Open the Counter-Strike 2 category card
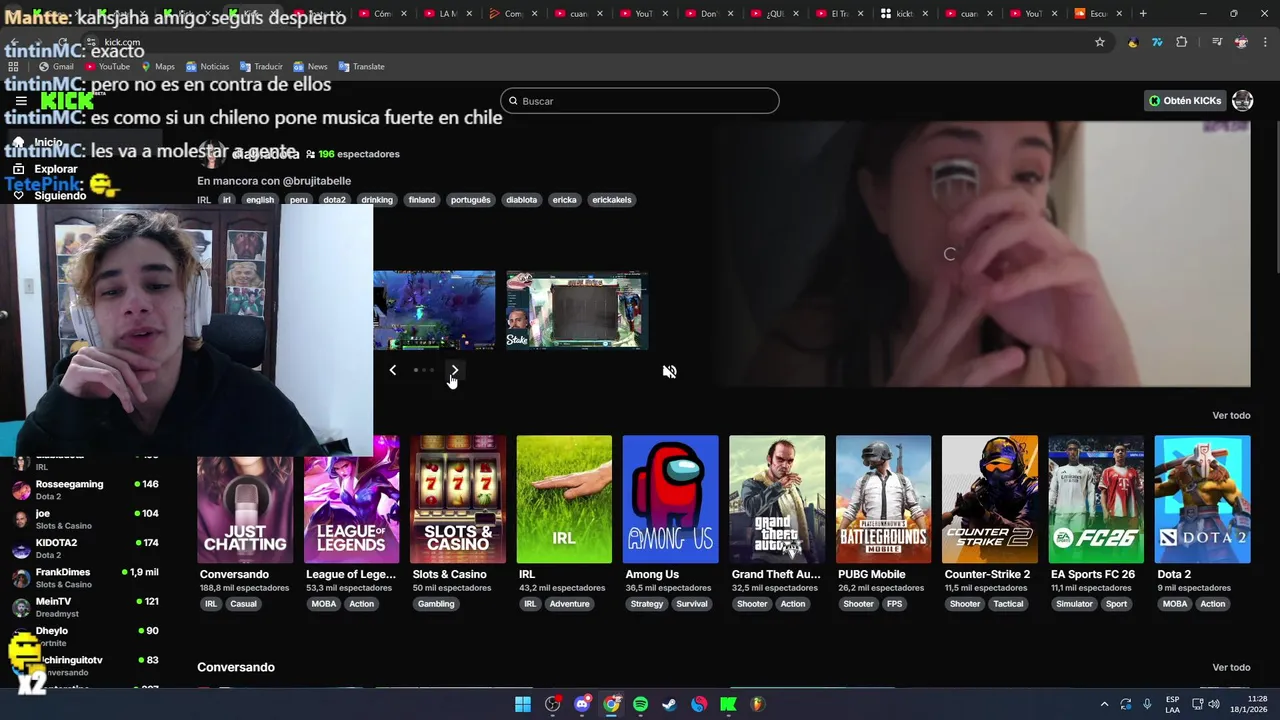 coord(990,499)
